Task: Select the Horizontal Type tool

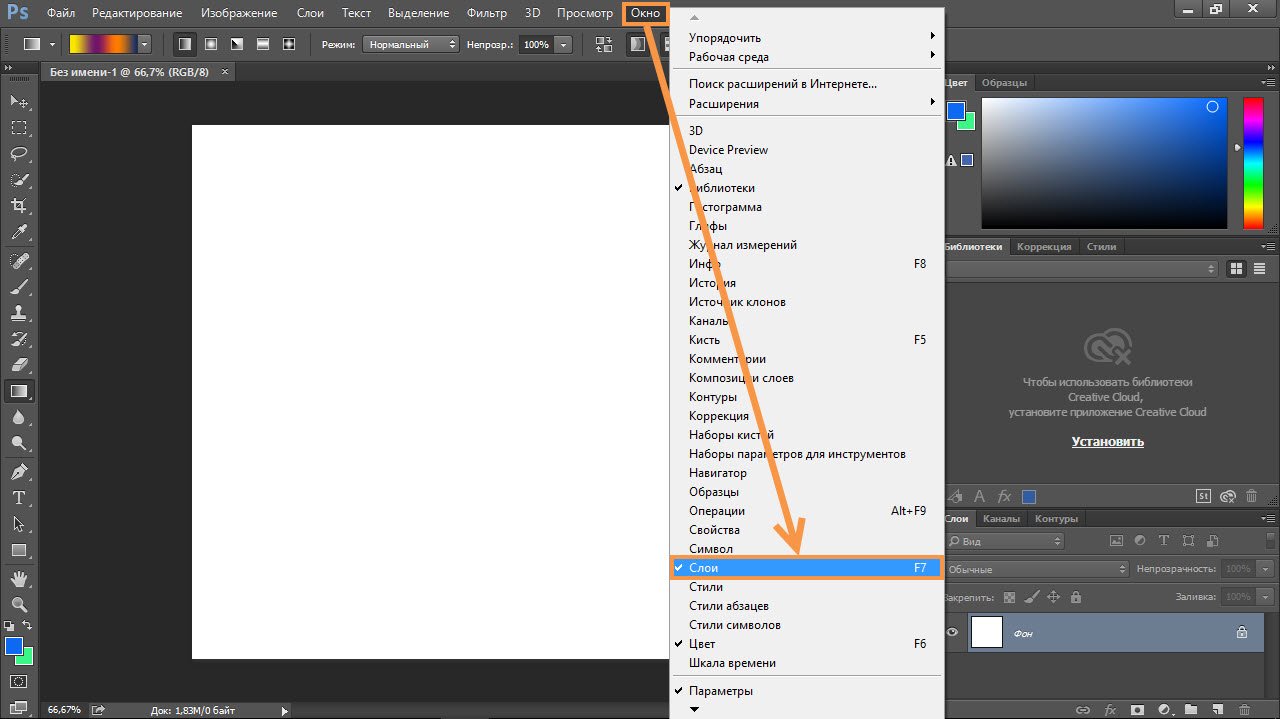Action: tap(19, 498)
